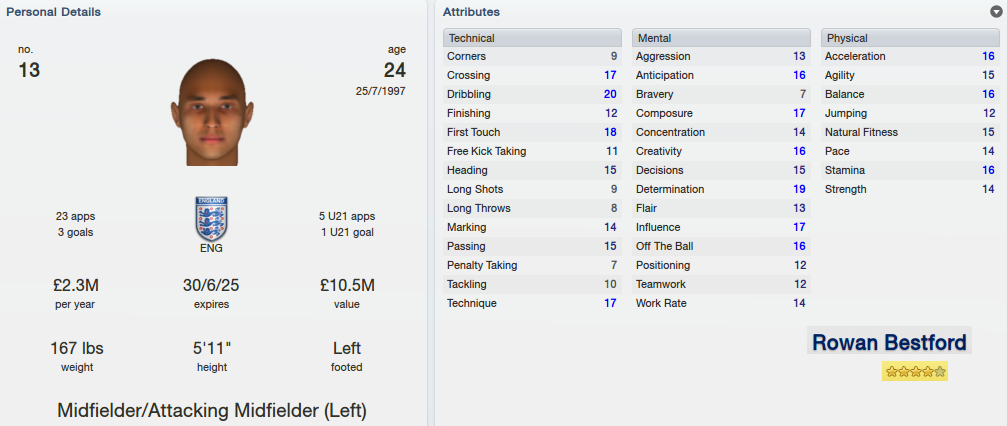1007x426 pixels.
Task: Open the Rowan Bestford name link
Action: pyautogui.click(x=889, y=342)
